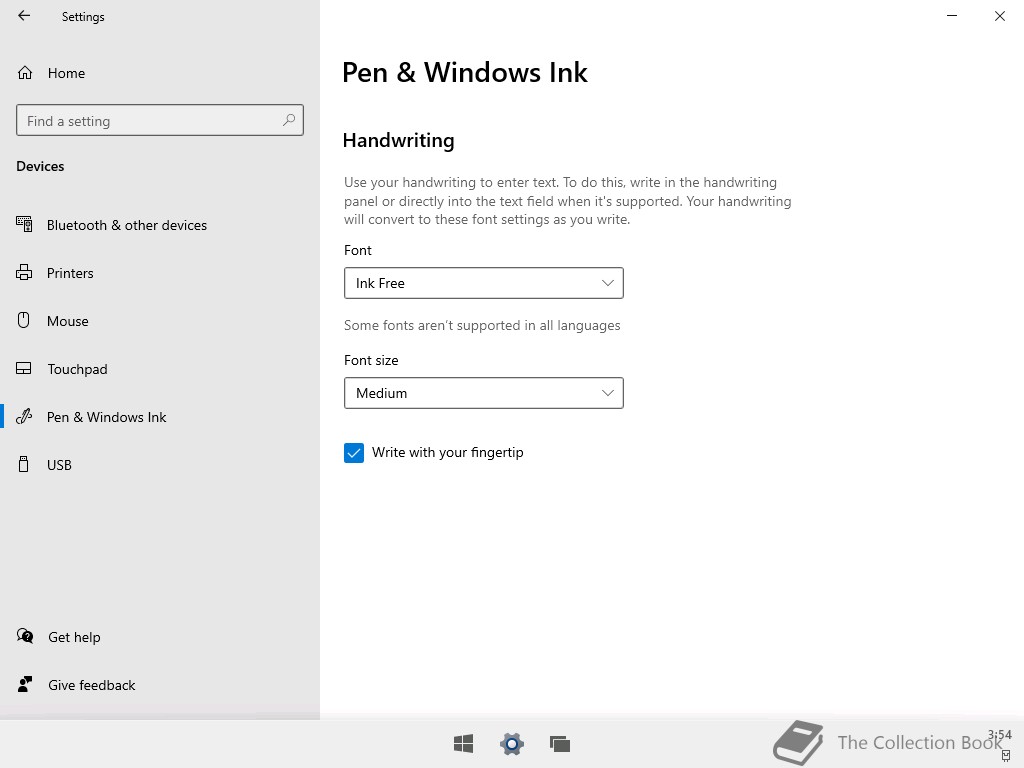Viewport: 1024px width, 768px height.
Task: Click the Pen & Windows Ink page title
Action: [465, 72]
